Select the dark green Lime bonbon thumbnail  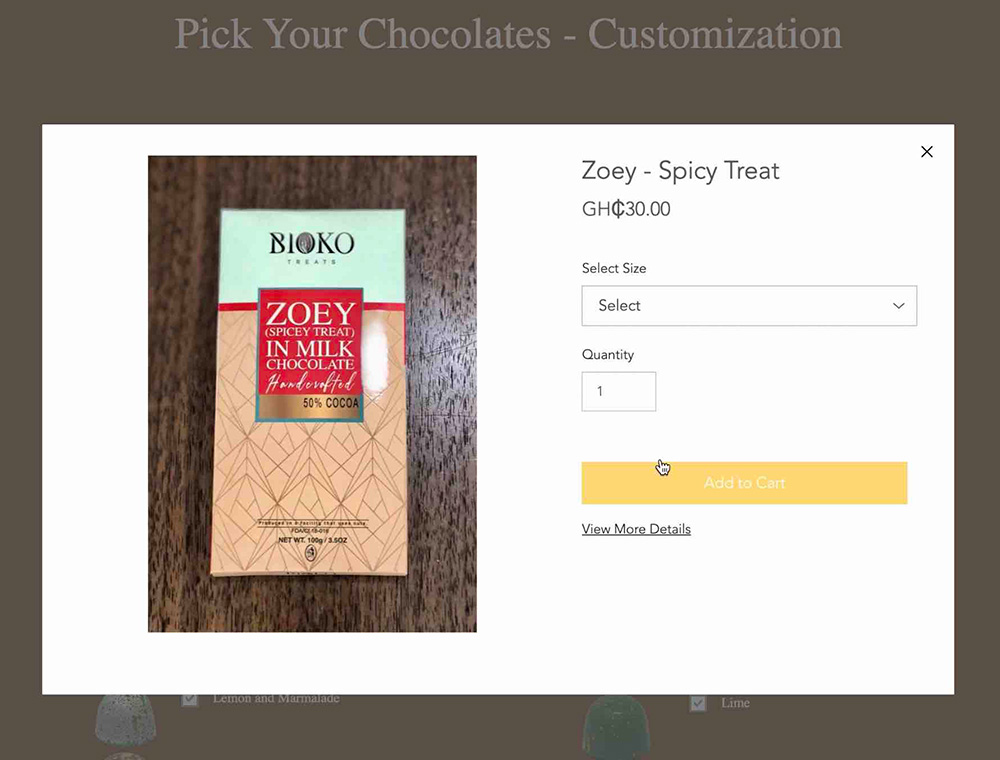click(x=616, y=727)
